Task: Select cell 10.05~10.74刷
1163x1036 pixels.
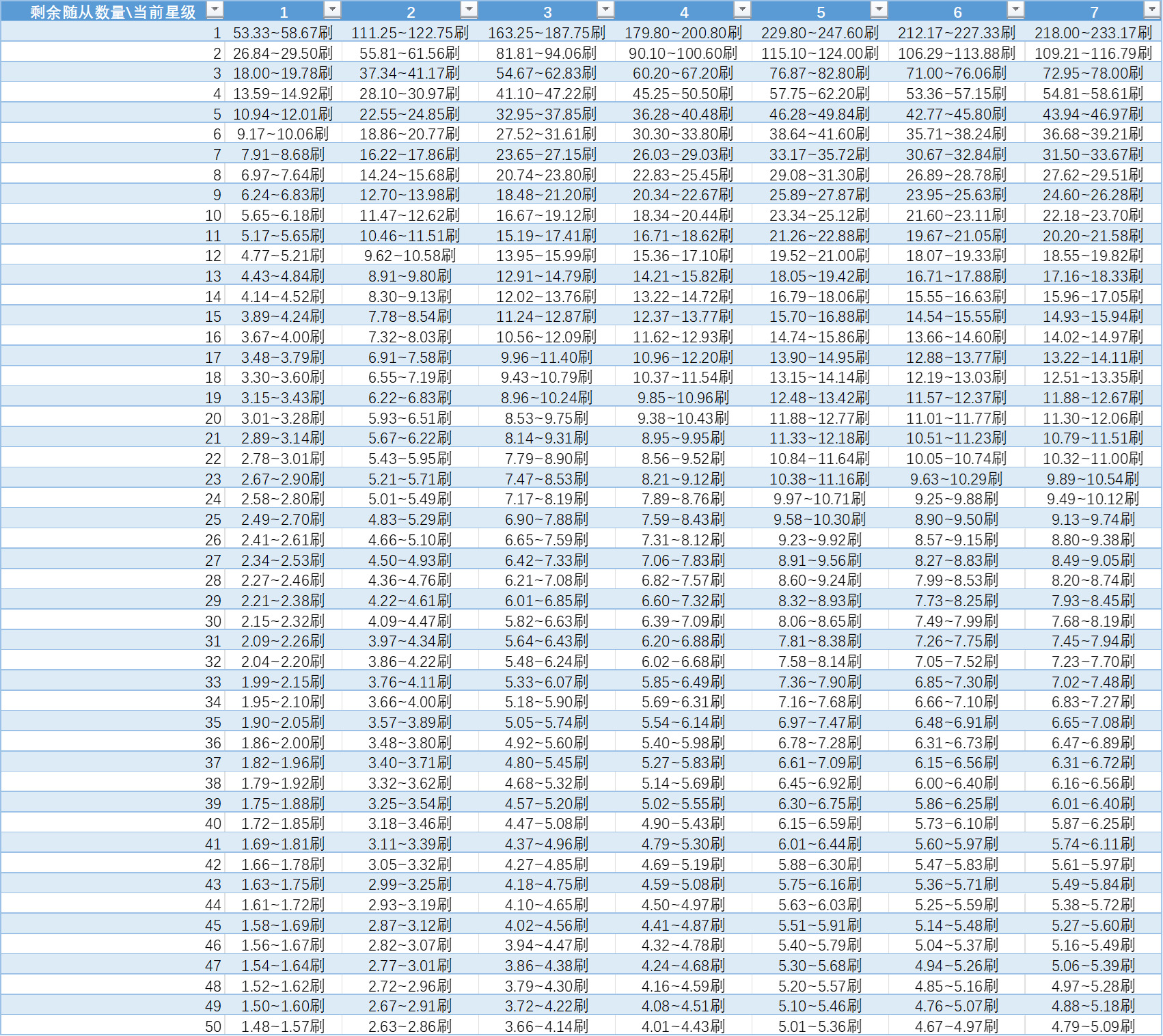Action: 957,459
